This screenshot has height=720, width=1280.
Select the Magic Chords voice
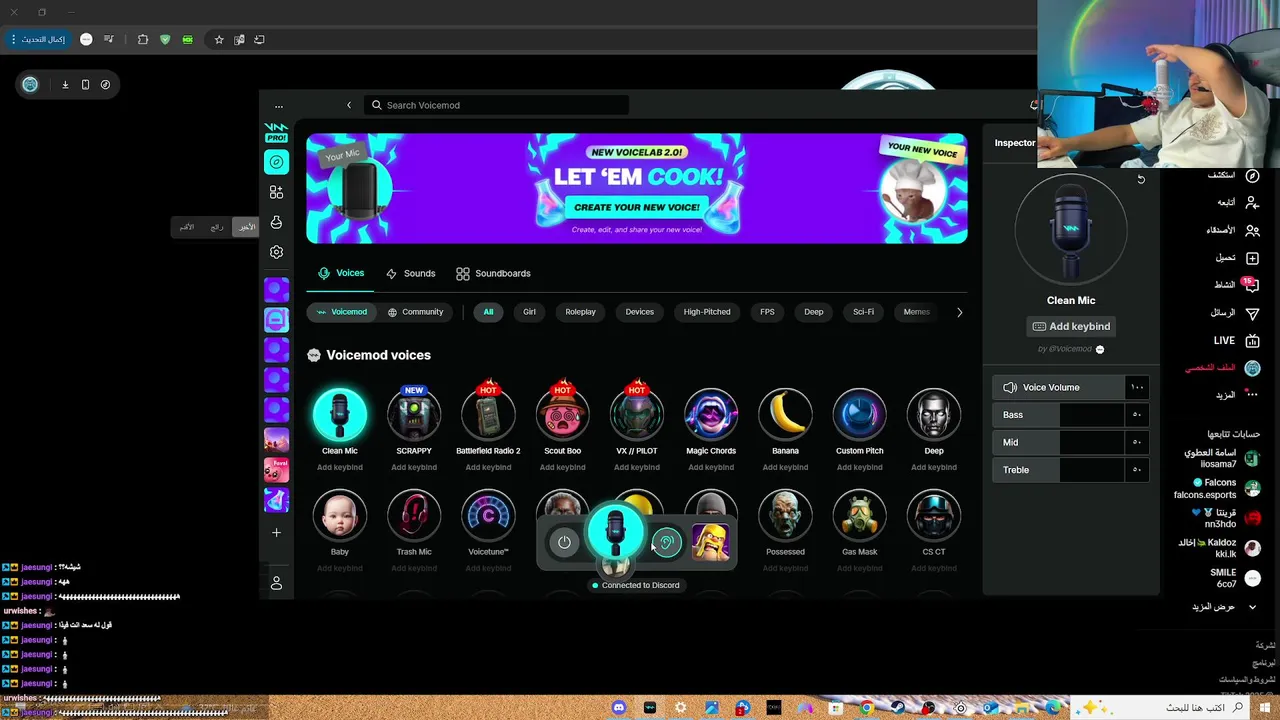(711, 415)
